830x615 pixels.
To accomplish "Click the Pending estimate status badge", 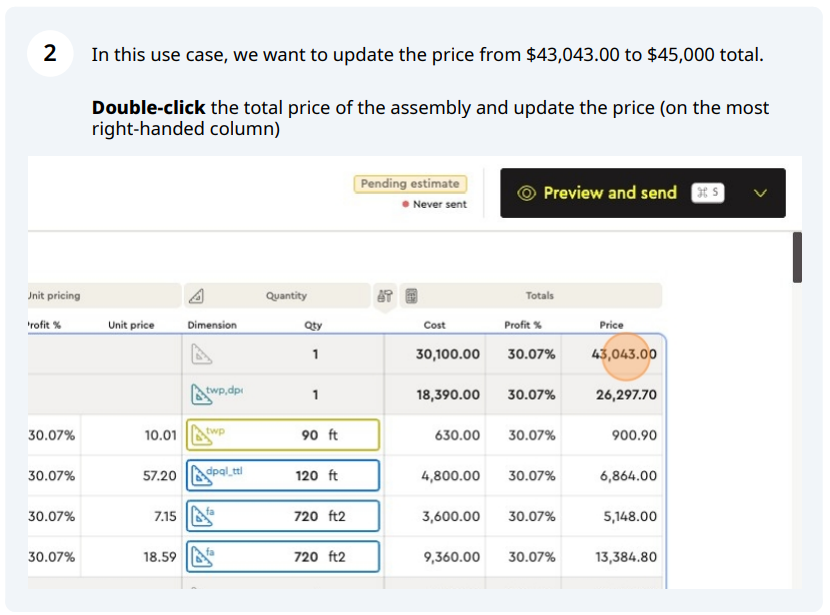I will 410,184.
